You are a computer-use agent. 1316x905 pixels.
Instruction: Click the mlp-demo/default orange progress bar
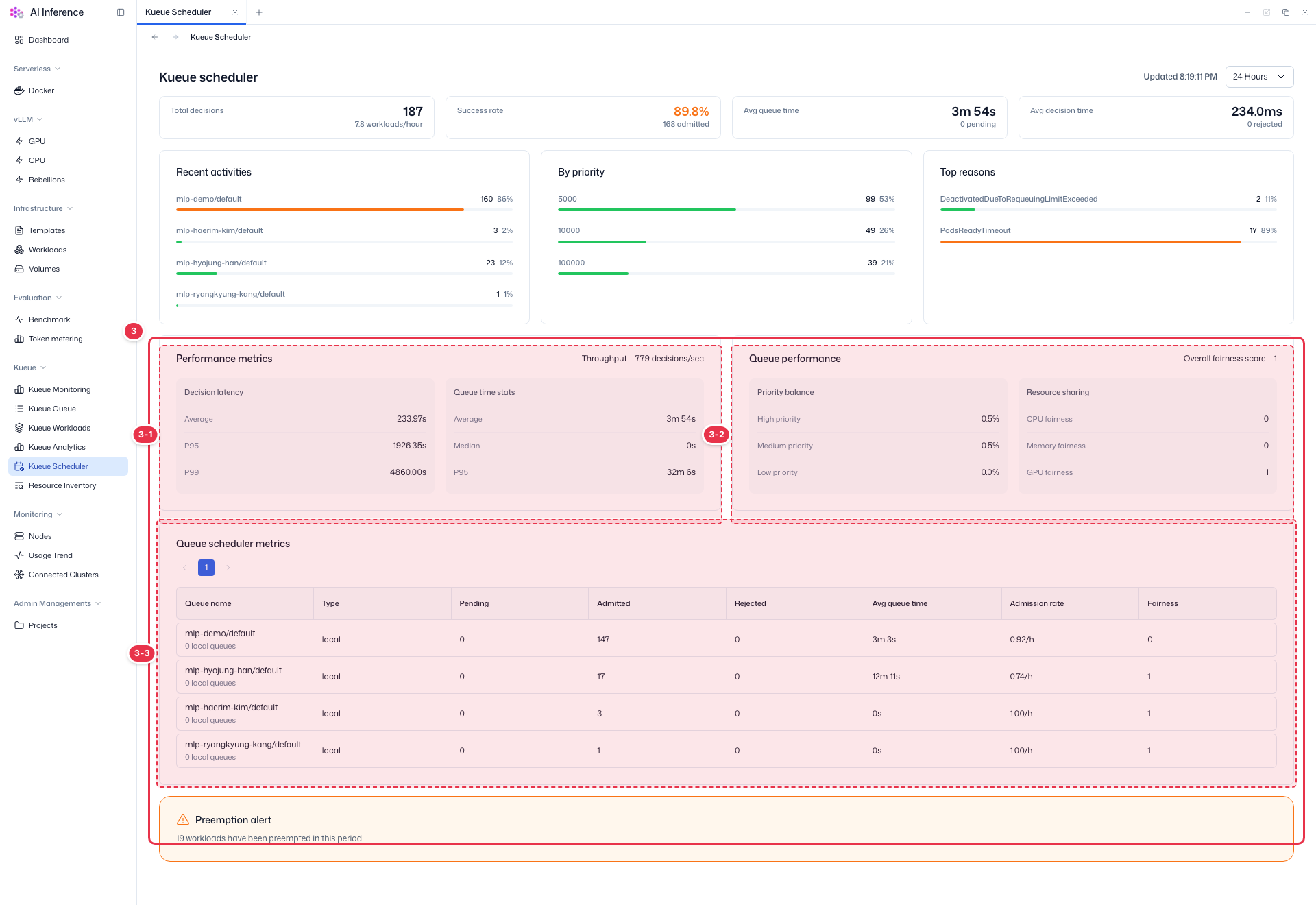tap(320, 210)
